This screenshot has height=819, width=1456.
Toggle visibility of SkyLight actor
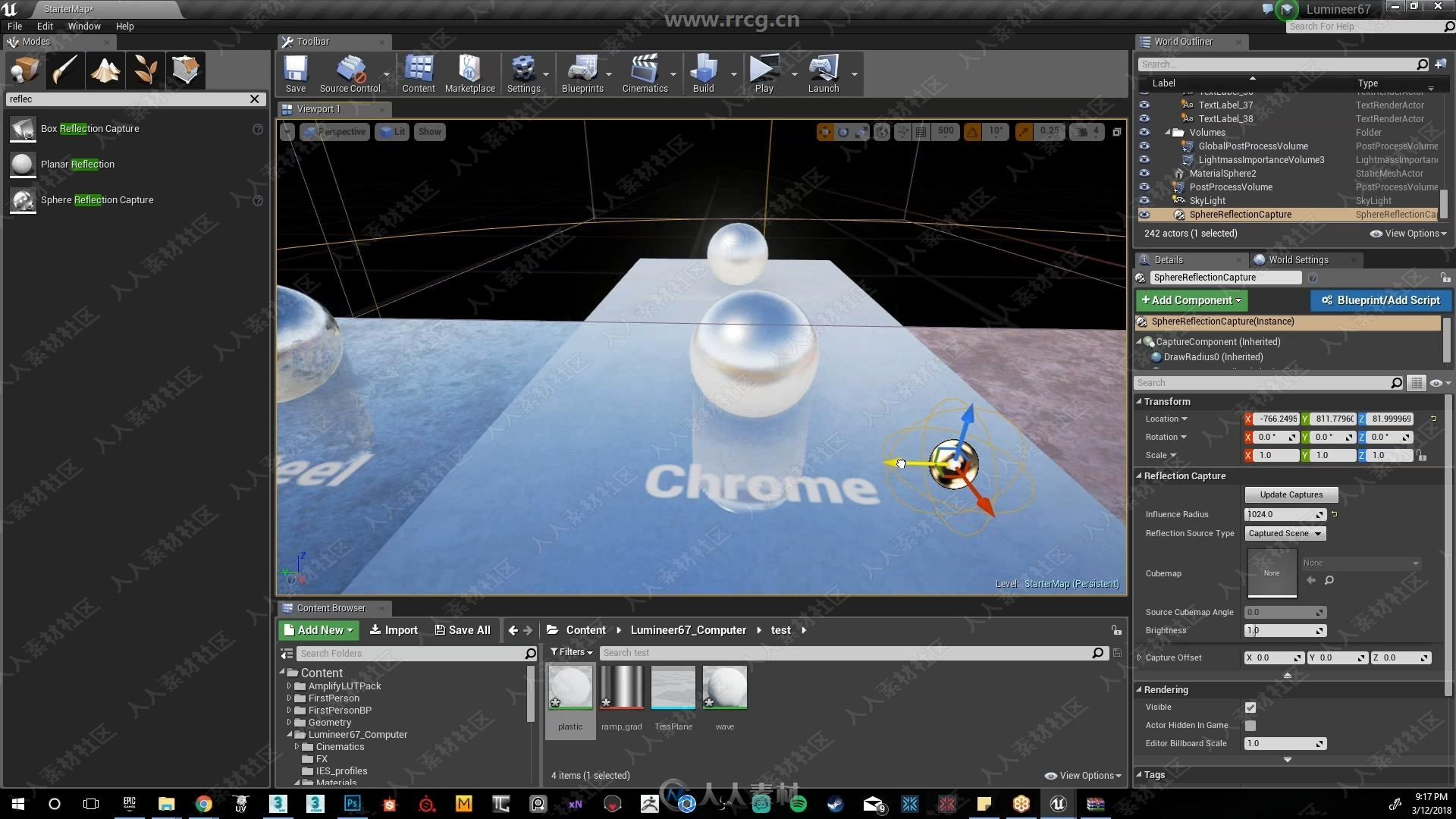pos(1144,201)
